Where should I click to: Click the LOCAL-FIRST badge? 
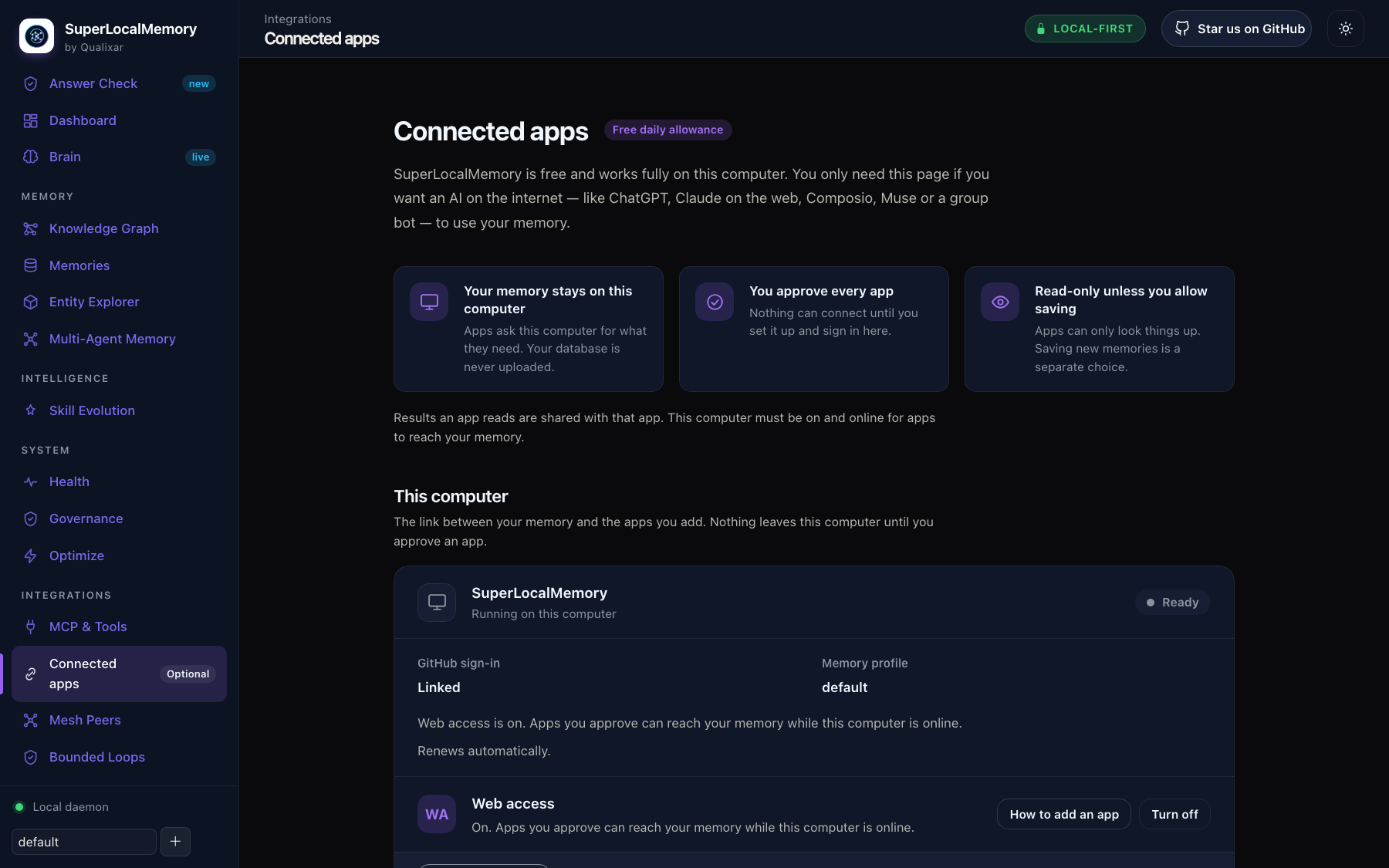coord(1085,29)
